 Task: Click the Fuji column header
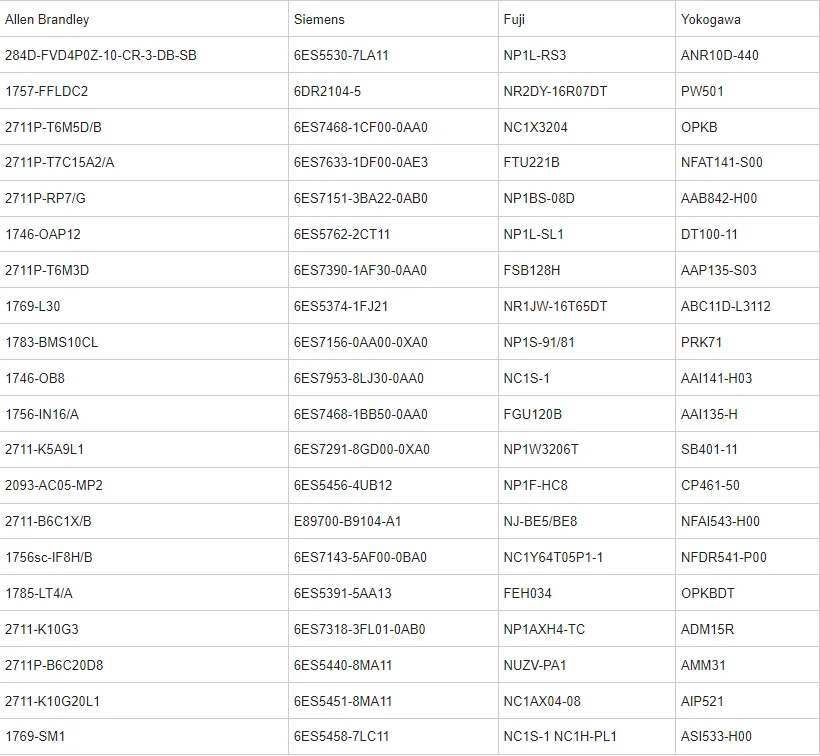514,19
